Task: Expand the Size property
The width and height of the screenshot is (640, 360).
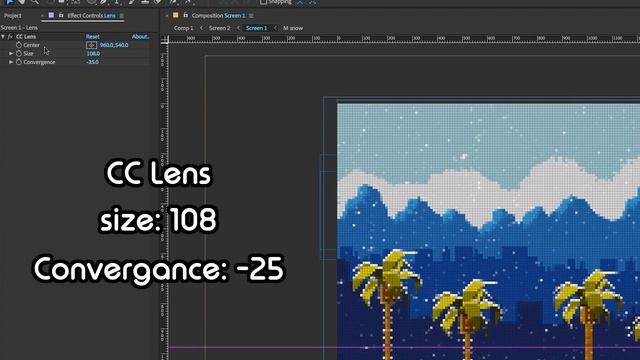Action: click(x=11, y=53)
